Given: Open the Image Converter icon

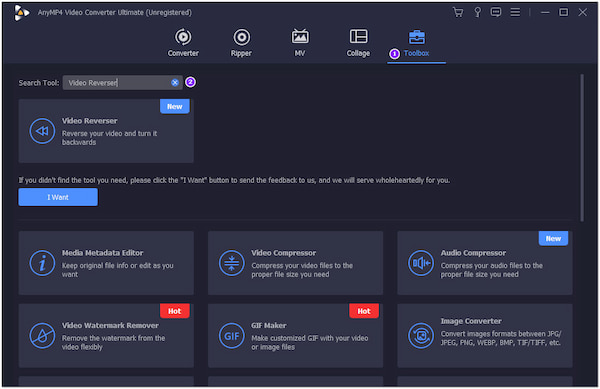Looking at the screenshot, I should coord(421,336).
